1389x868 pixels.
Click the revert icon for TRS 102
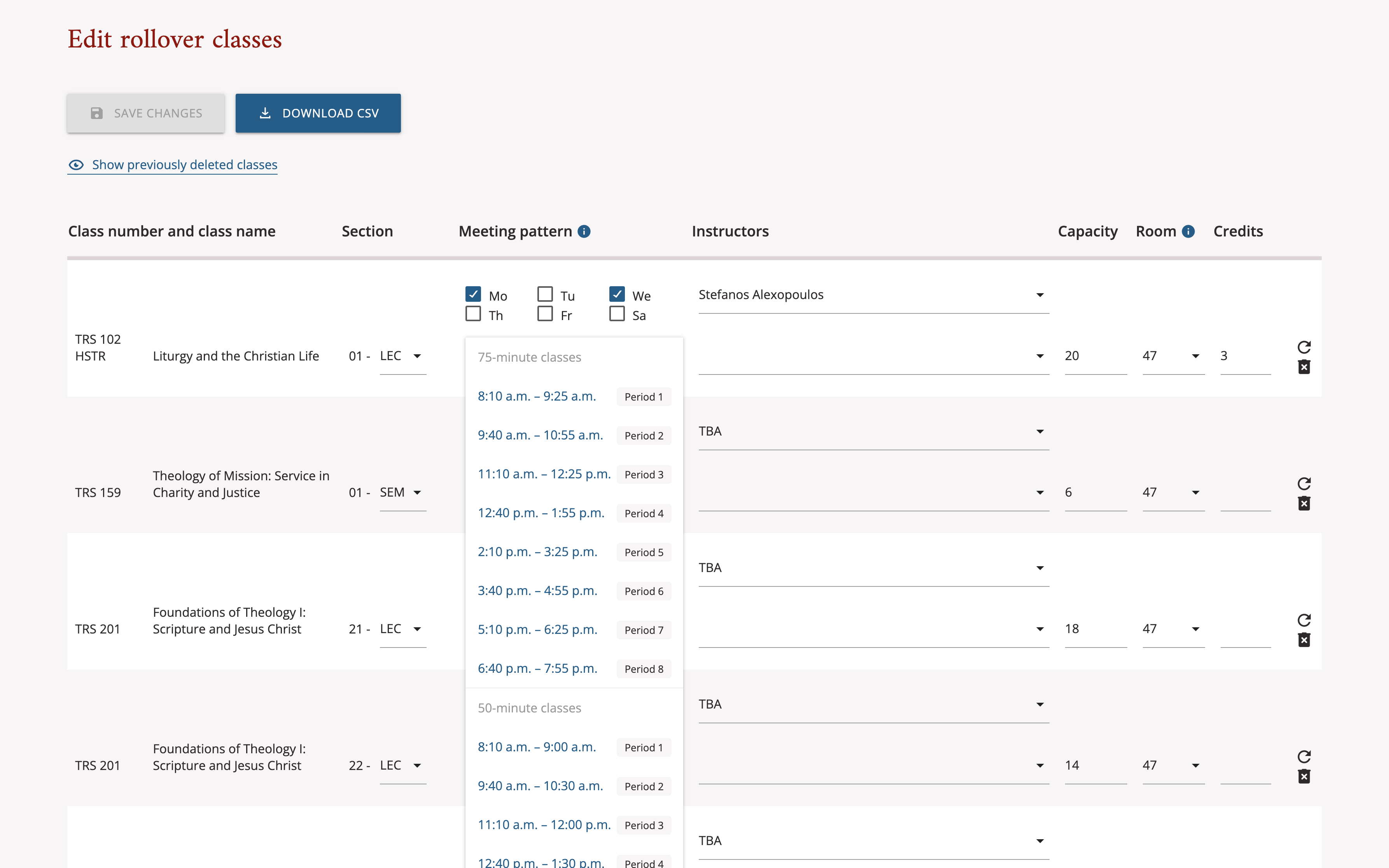click(1303, 347)
